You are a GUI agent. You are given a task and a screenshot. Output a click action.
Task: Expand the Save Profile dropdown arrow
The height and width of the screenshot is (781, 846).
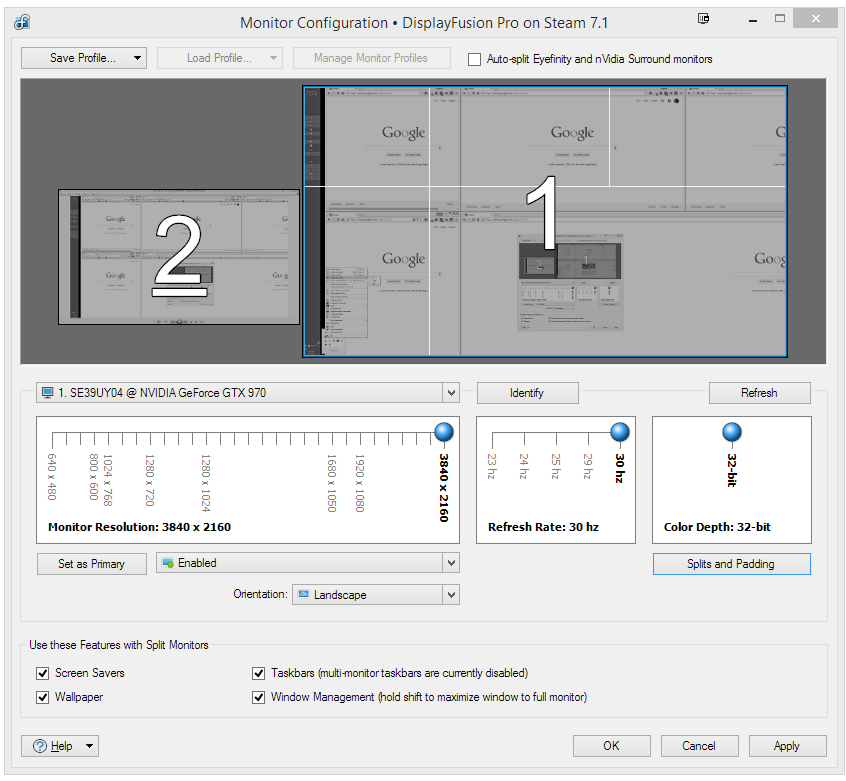(x=136, y=58)
